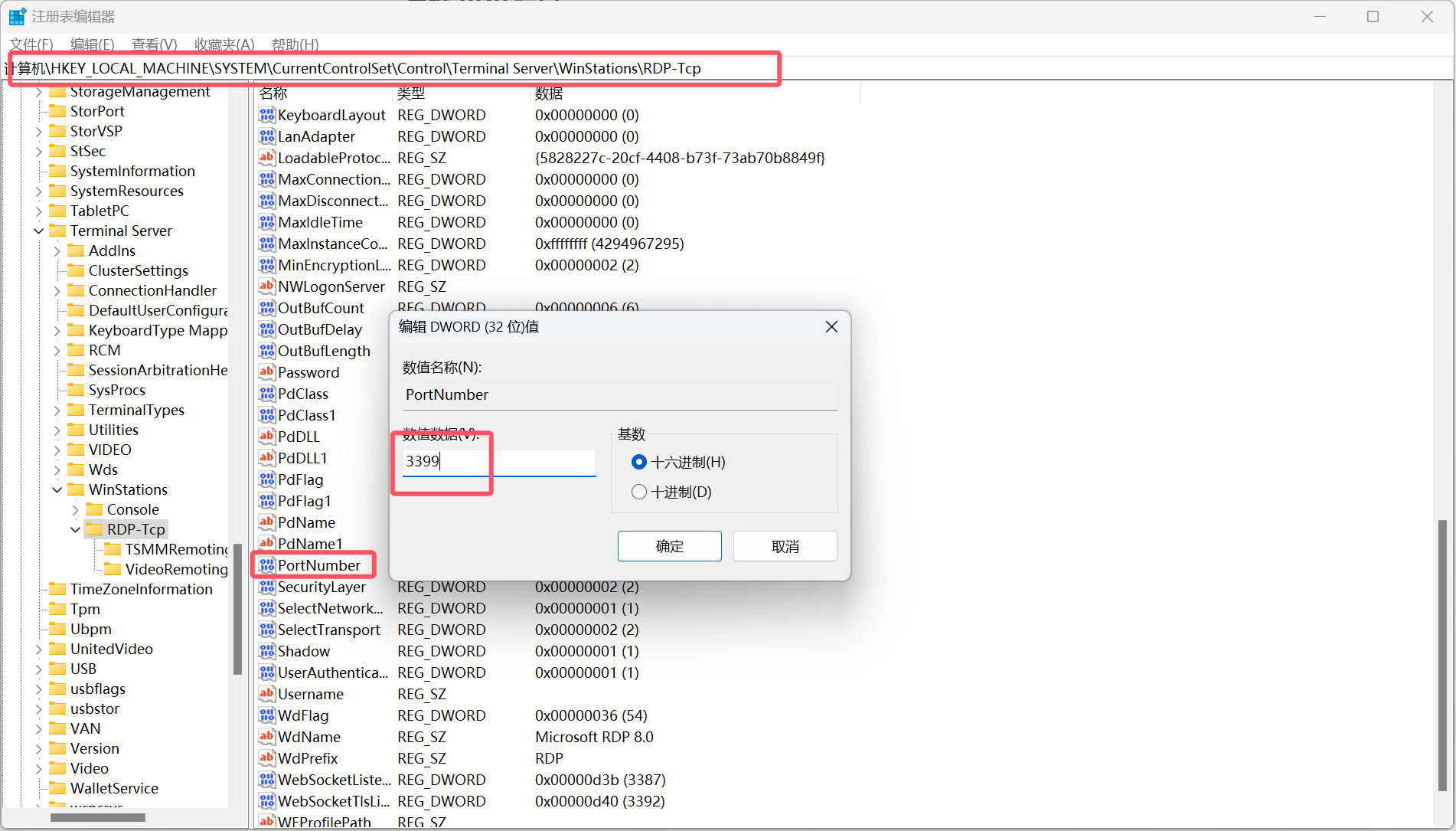Expand the Console tree node
1456x831 pixels.
coord(76,509)
